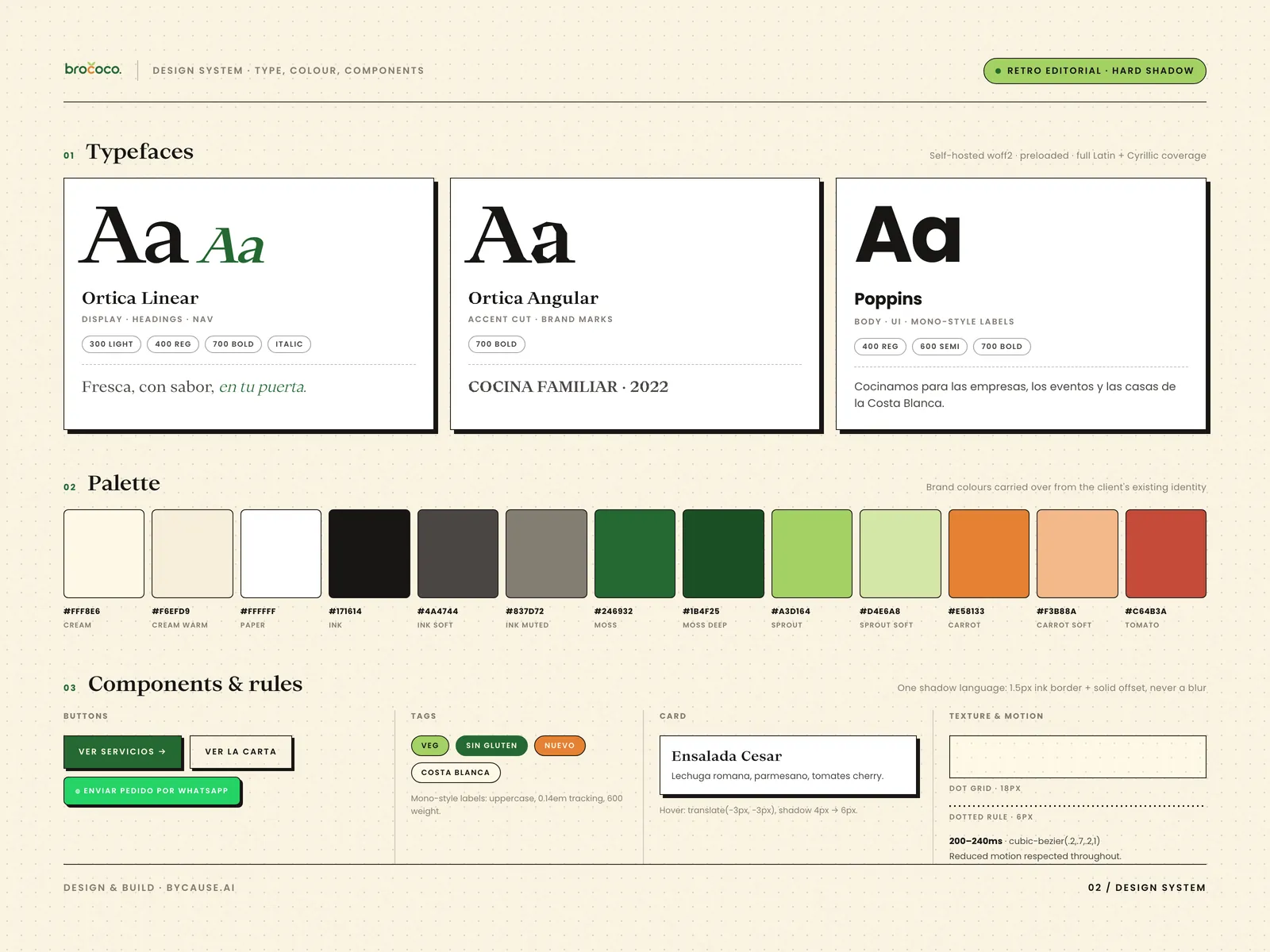
Task: Pick the Sprout Soft #D4E6A8 swatch
Action: click(900, 554)
